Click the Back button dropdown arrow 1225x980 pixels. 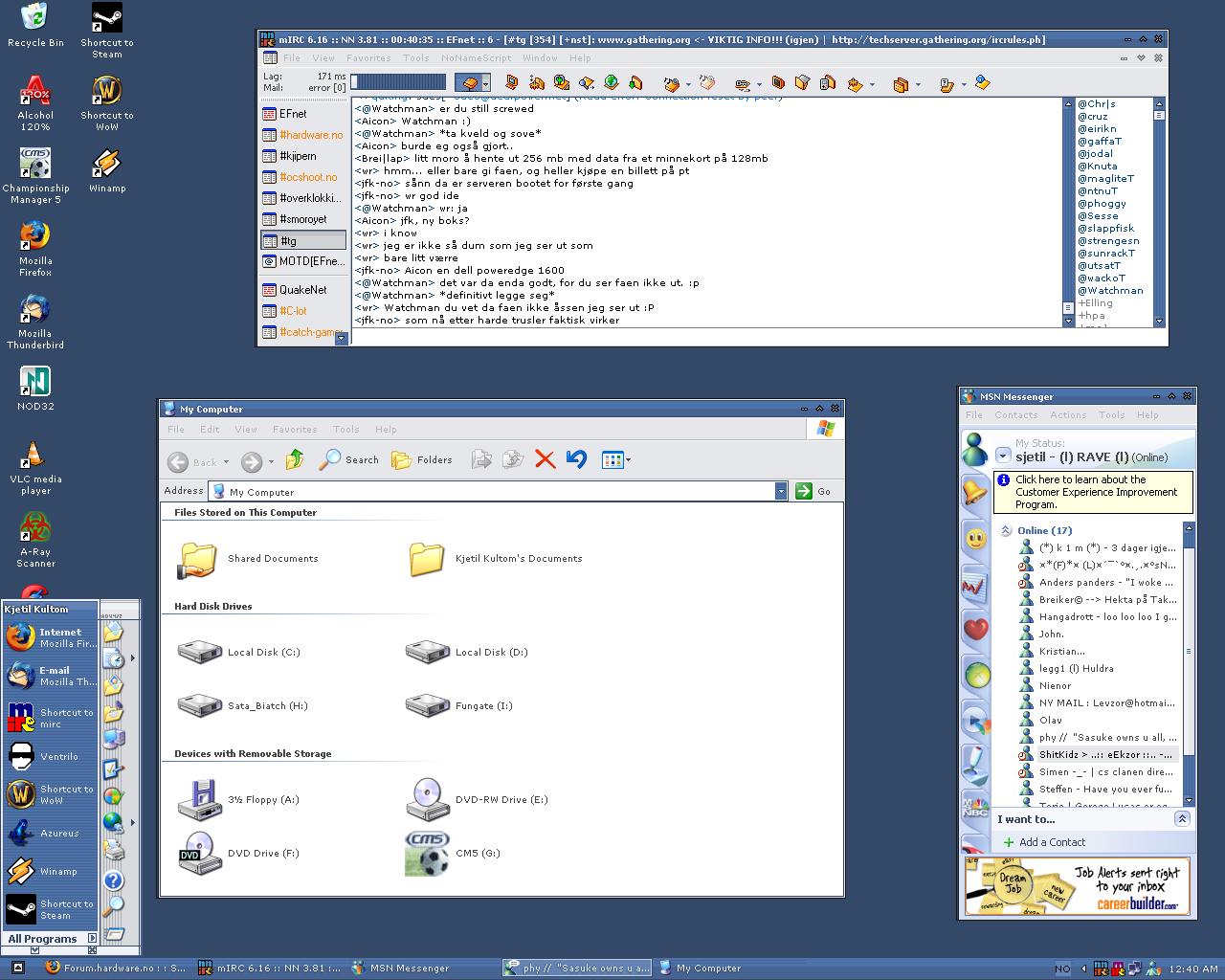pyautogui.click(x=226, y=462)
